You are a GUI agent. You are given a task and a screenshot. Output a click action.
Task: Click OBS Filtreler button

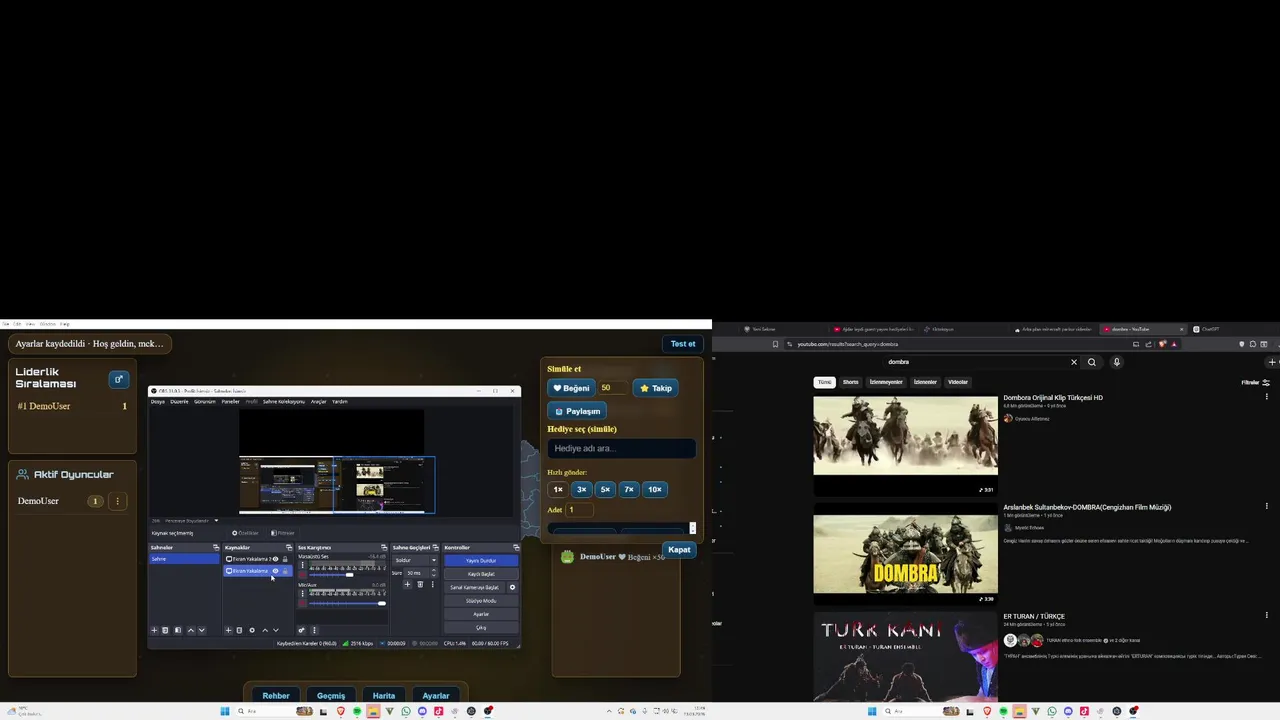point(283,533)
